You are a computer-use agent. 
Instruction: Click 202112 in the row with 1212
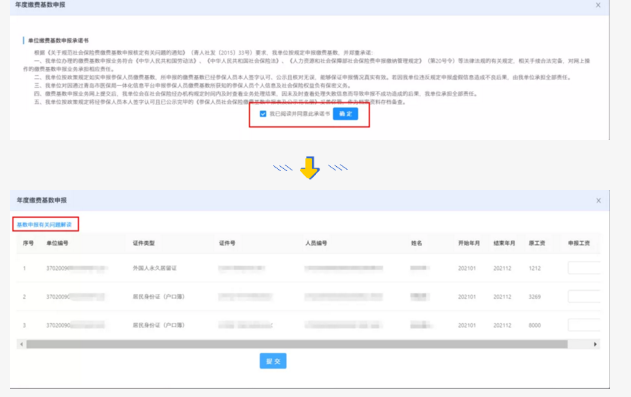pyautogui.click(x=502, y=268)
